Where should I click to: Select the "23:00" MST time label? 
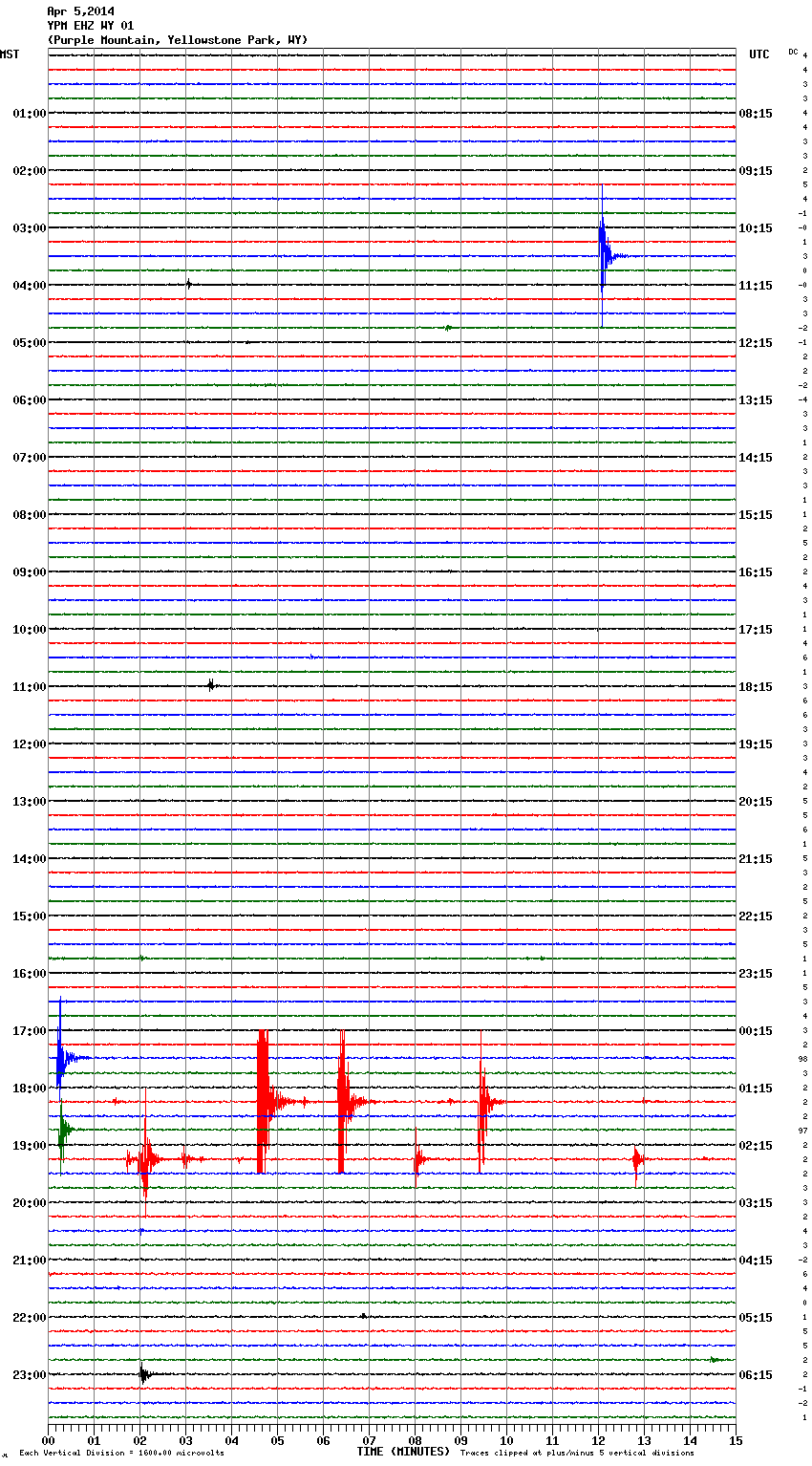coord(30,1375)
